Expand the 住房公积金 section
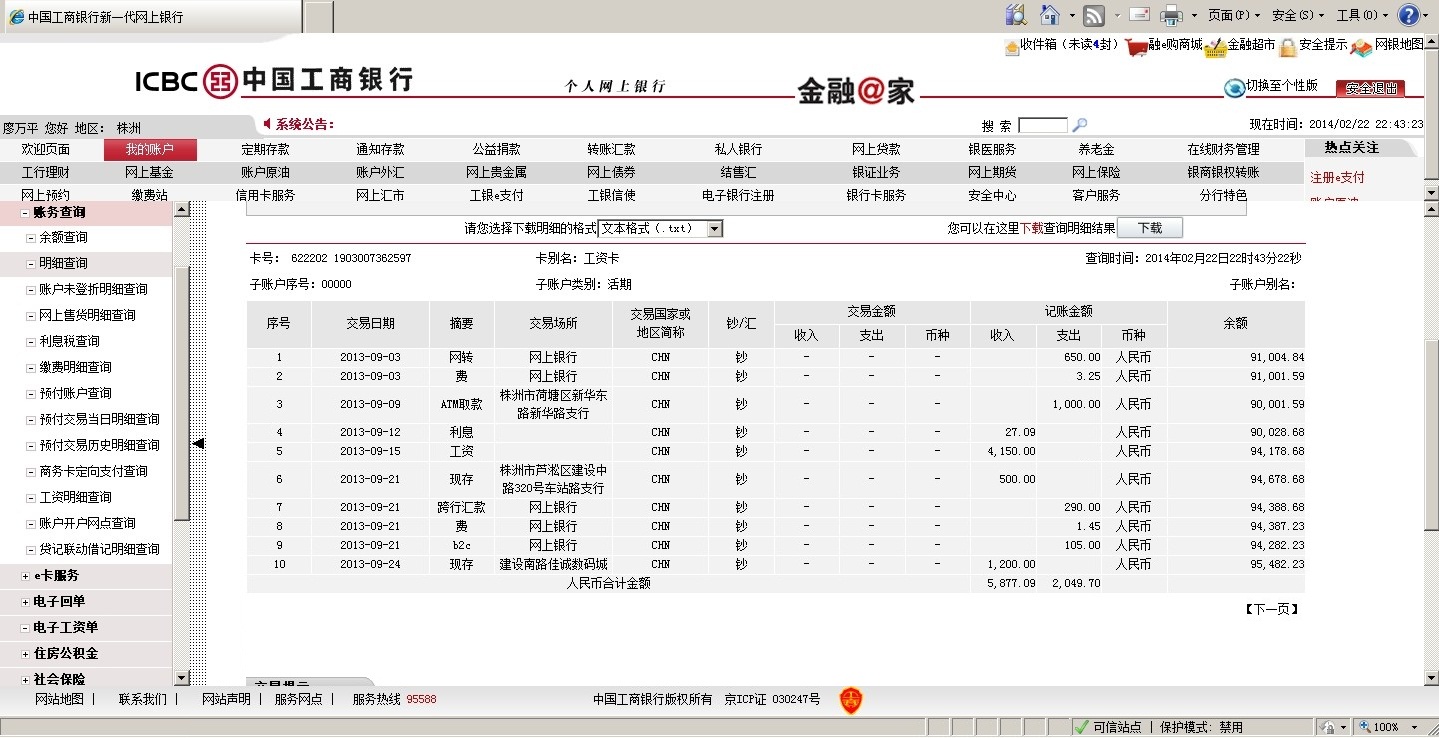 coord(25,654)
